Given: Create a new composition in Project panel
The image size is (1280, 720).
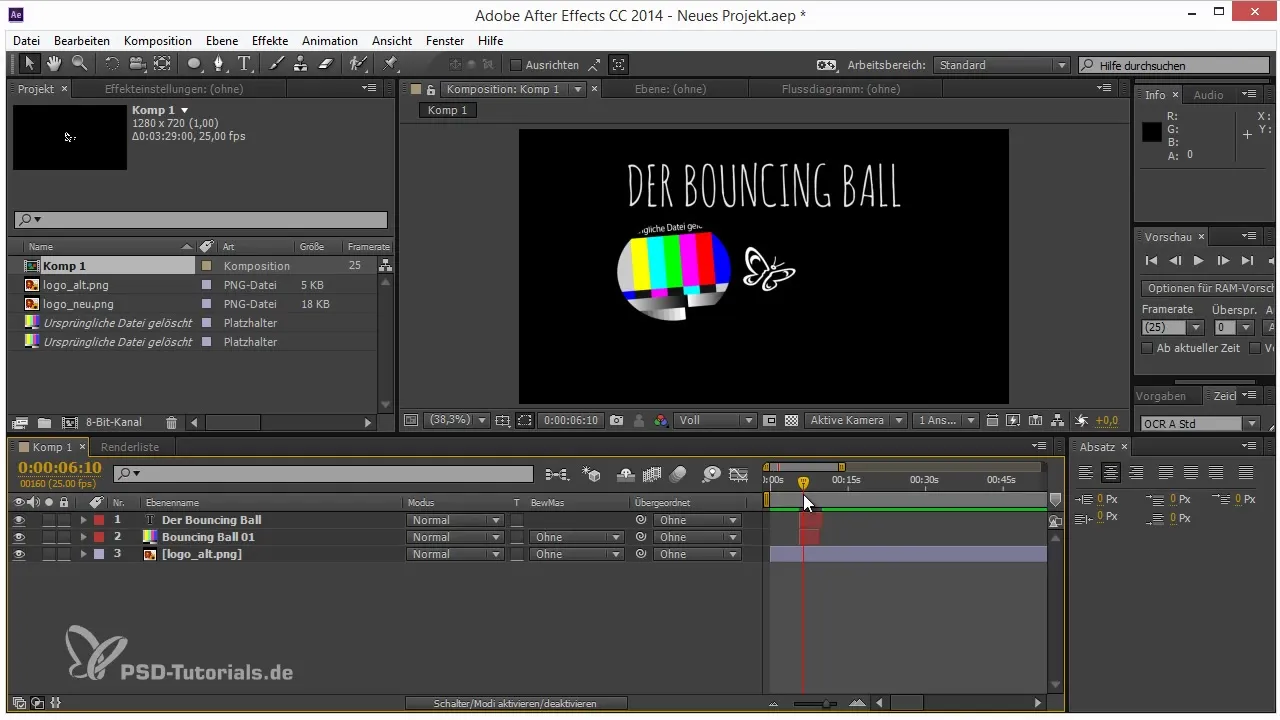Looking at the screenshot, I should point(69,423).
